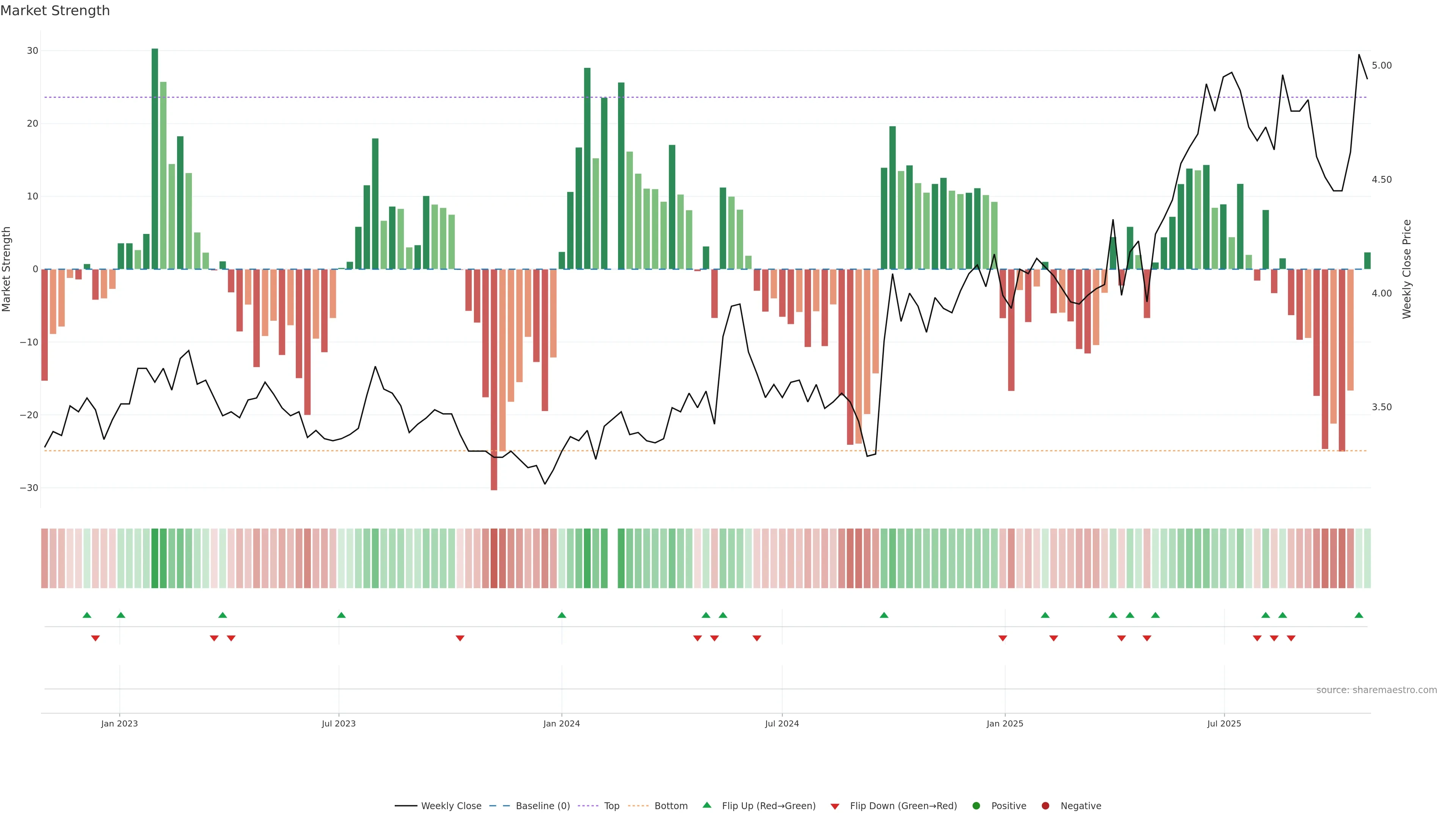Click the Negative red circle legend icon
1456x819 pixels.
pos(1045,805)
